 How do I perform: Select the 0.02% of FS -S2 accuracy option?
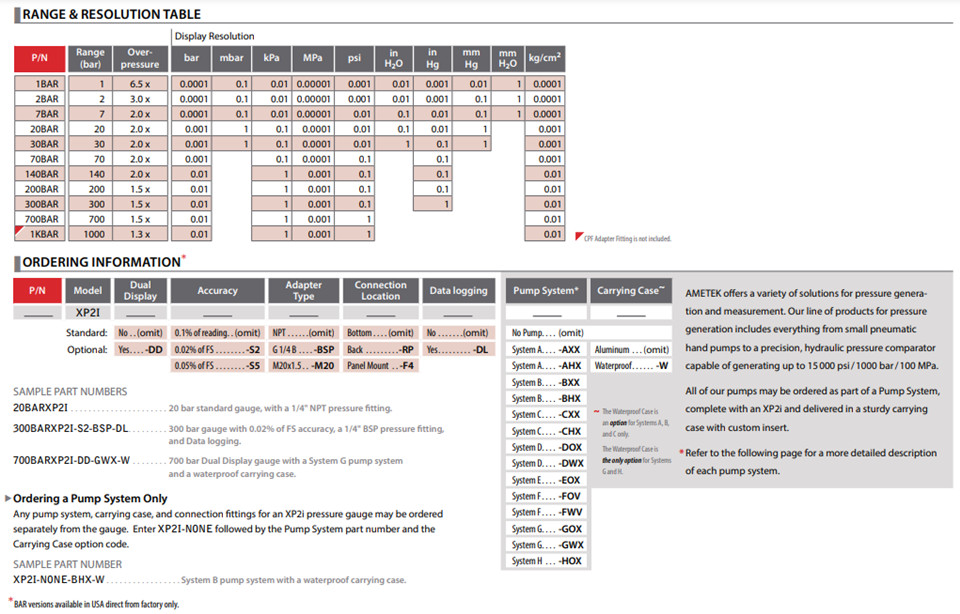click(x=217, y=350)
